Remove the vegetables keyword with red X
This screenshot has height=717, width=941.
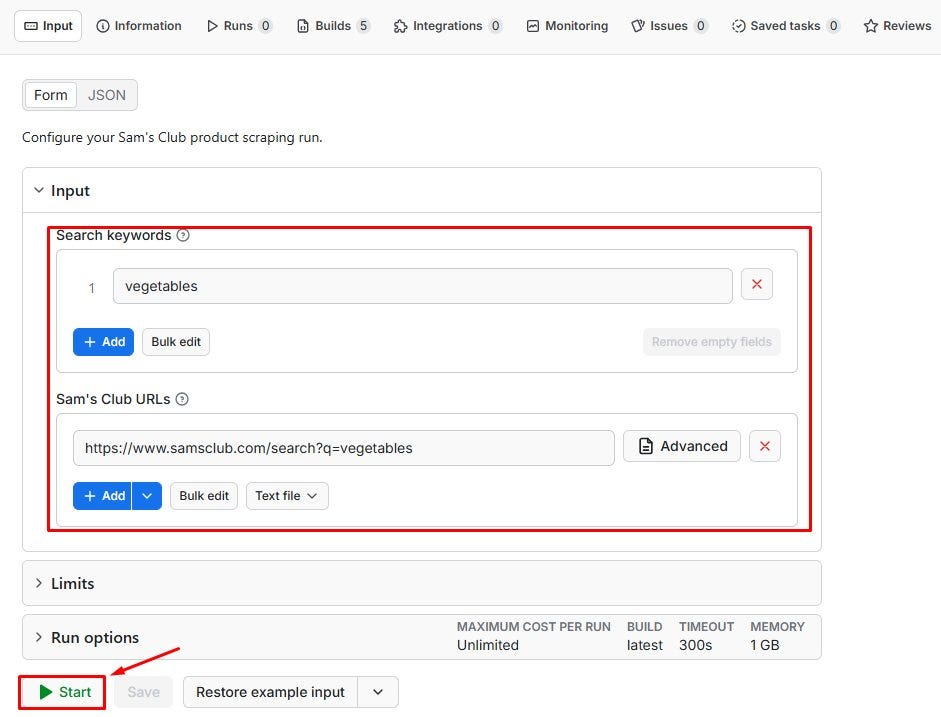pos(757,284)
